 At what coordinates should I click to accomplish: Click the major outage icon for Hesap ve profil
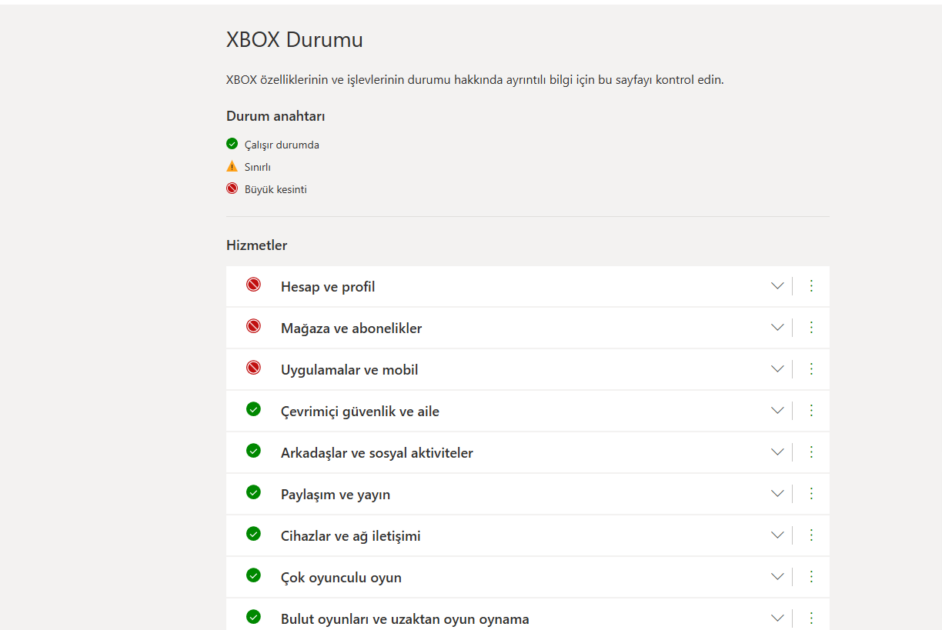pos(254,285)
